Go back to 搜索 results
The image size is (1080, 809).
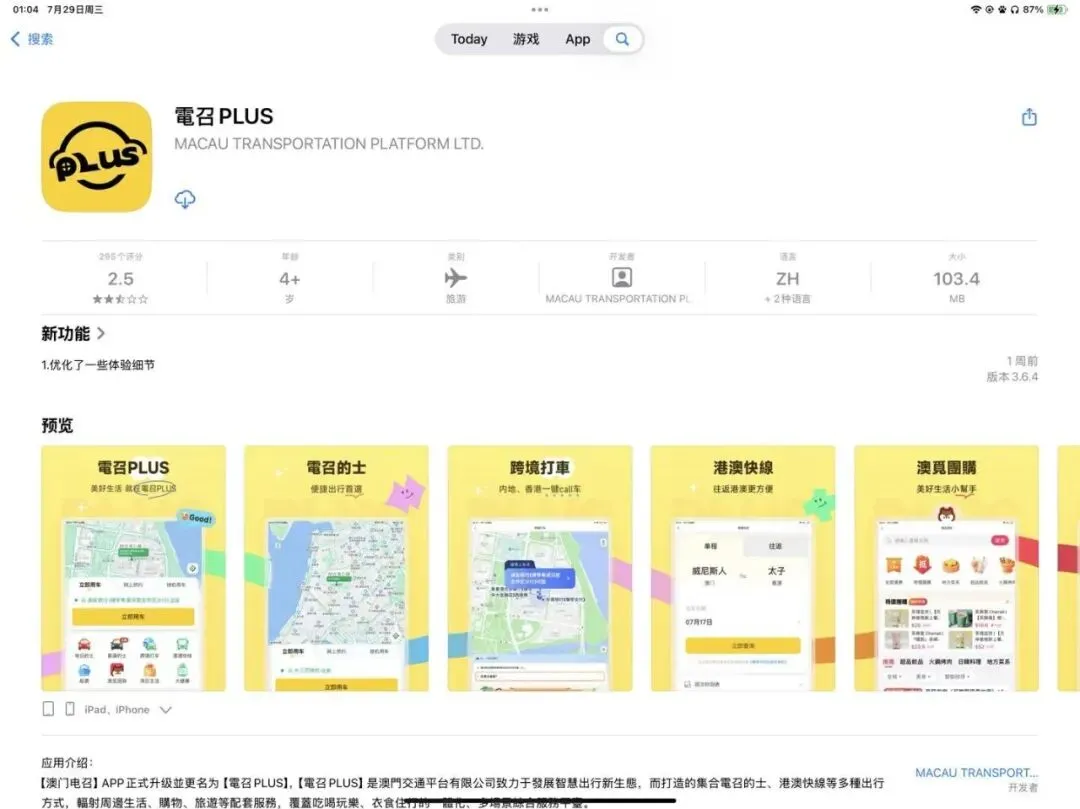(32, 39)
